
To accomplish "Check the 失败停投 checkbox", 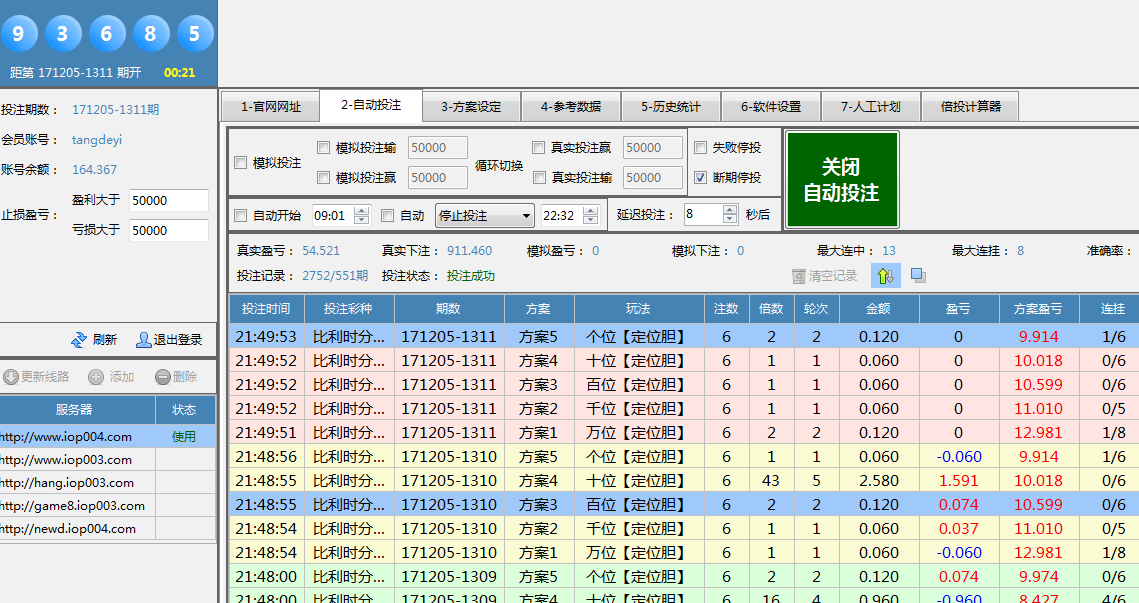I will pos(701,147).
